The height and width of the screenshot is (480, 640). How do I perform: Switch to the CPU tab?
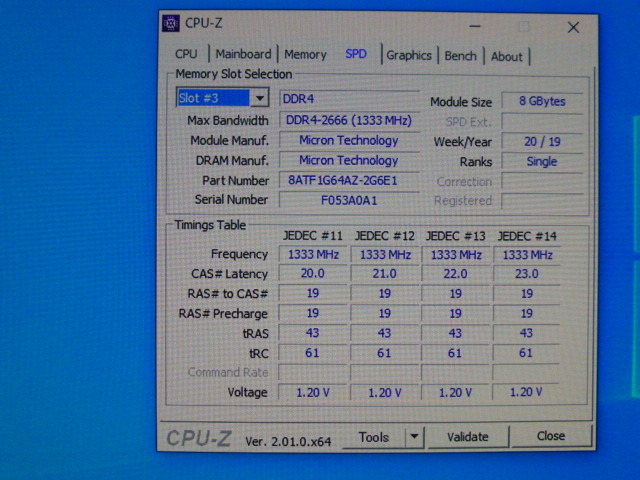(186, 54)
